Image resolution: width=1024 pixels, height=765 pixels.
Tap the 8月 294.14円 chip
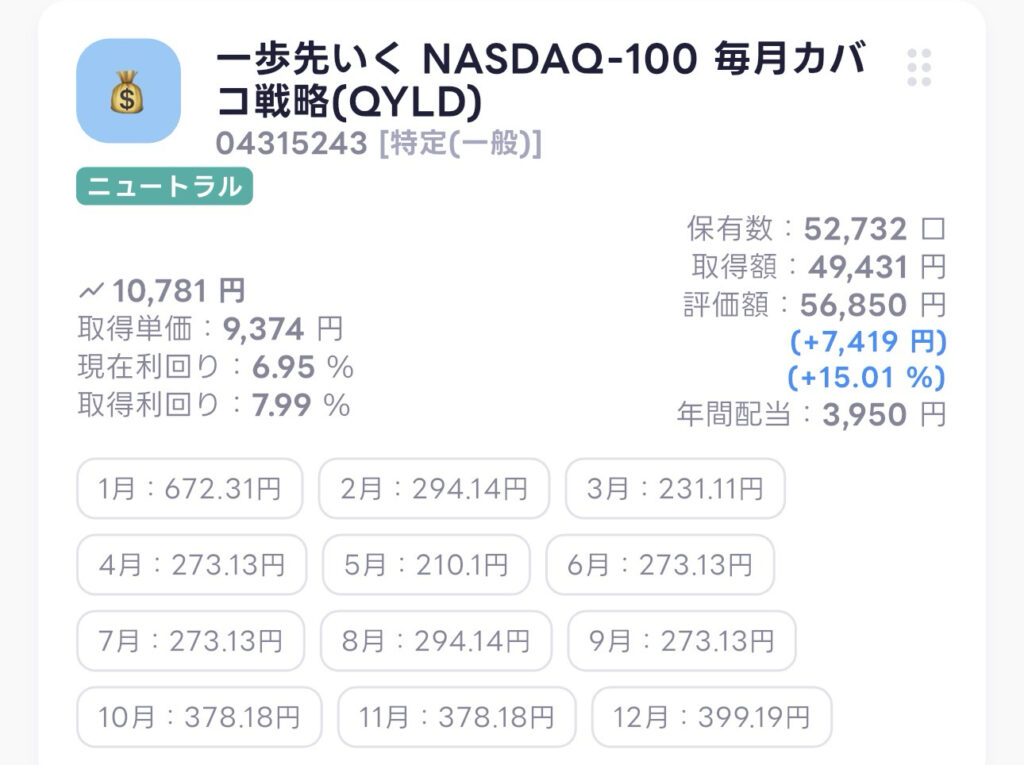click(435, 641)
